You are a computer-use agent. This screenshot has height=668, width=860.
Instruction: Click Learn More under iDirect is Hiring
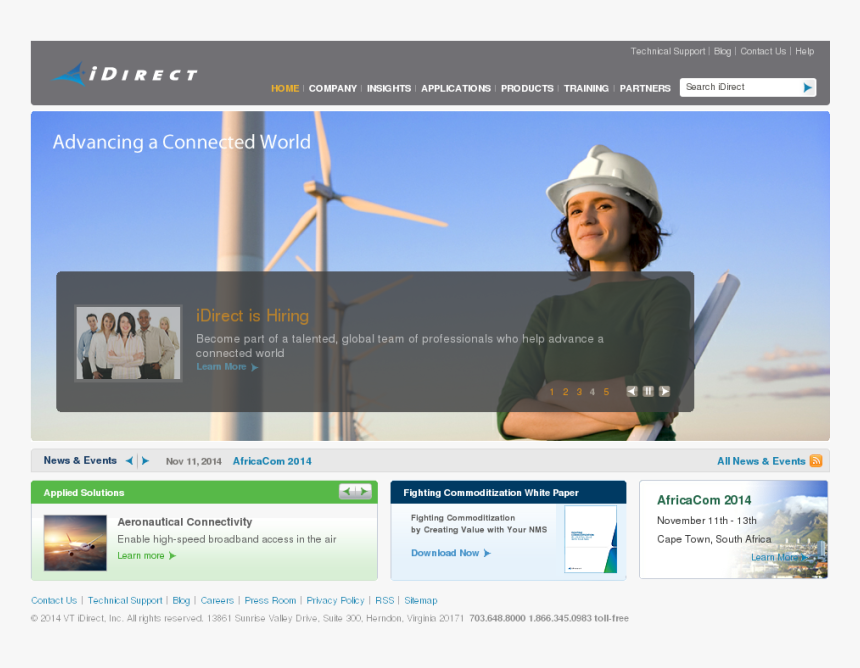[x=227, y=367]
